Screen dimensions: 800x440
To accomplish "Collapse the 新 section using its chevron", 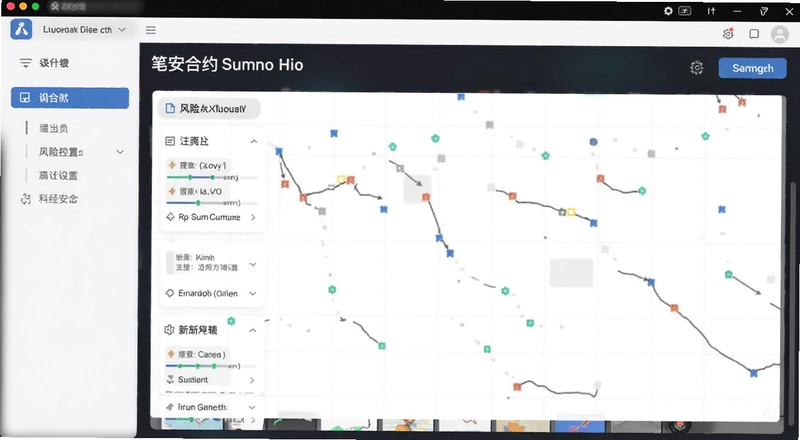I will [253, 330].
